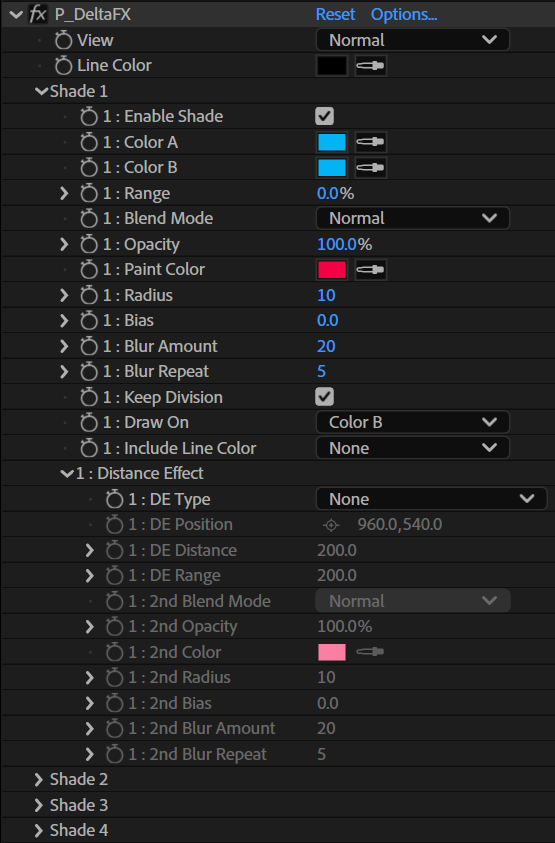Expand the Shade 2 group
The image size is (555, 843).
39,780
